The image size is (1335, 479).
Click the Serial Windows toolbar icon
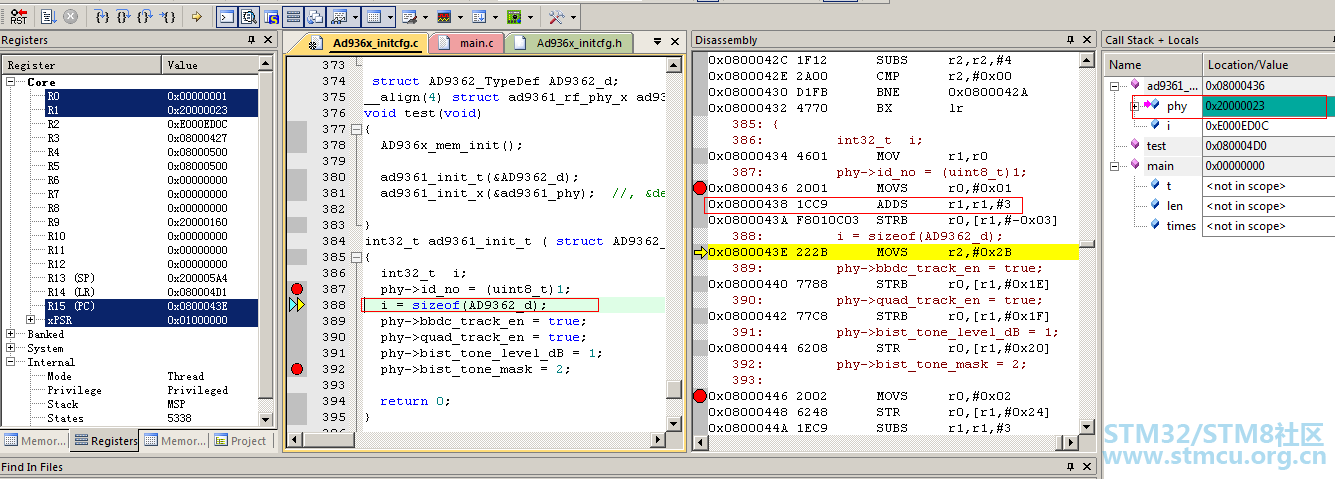tap(409, 17)
